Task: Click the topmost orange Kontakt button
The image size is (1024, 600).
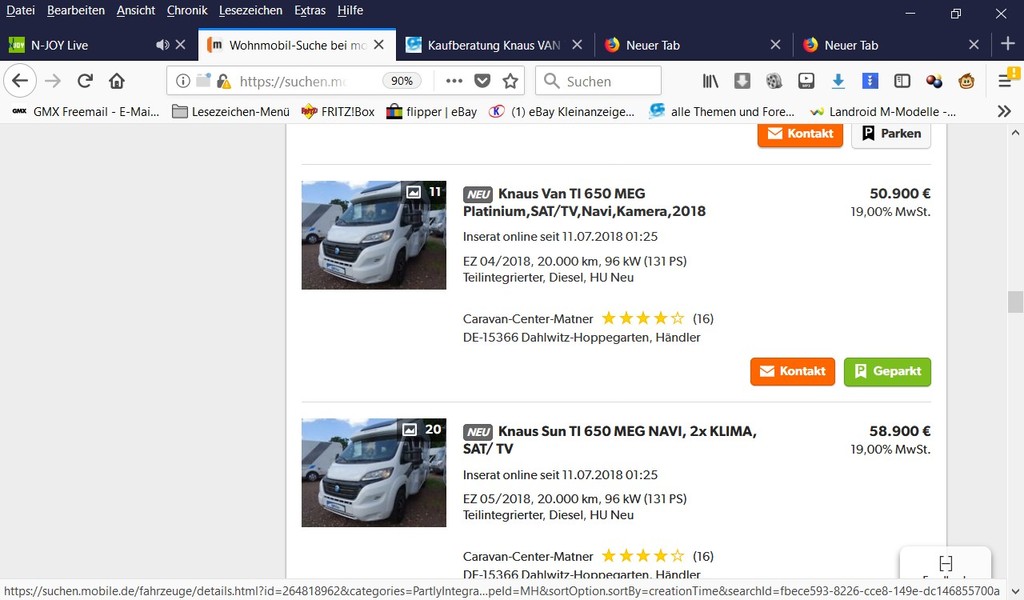Action: click(x=800, y=134)
